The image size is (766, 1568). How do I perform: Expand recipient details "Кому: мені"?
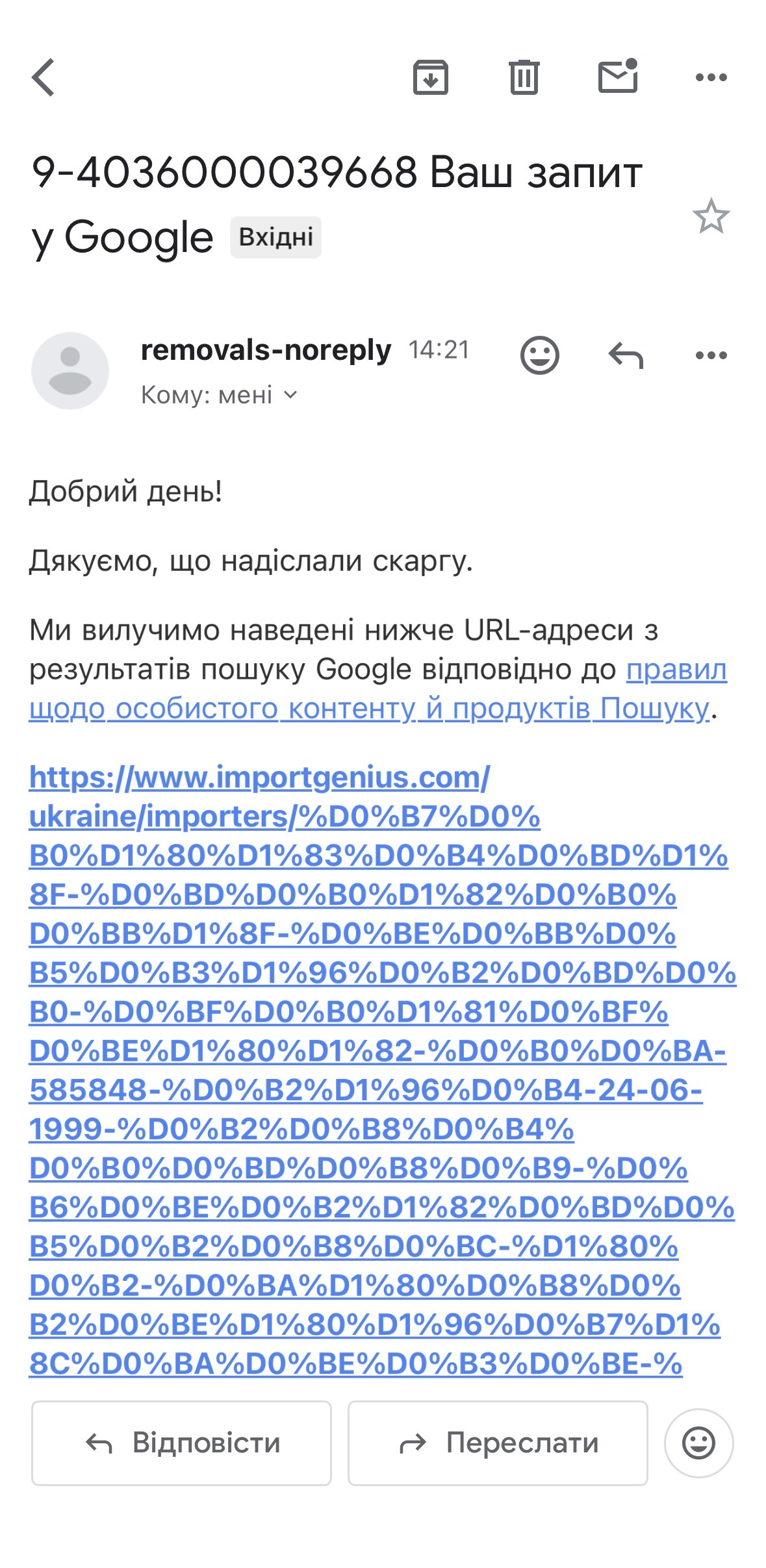click(x=219, y=395)
